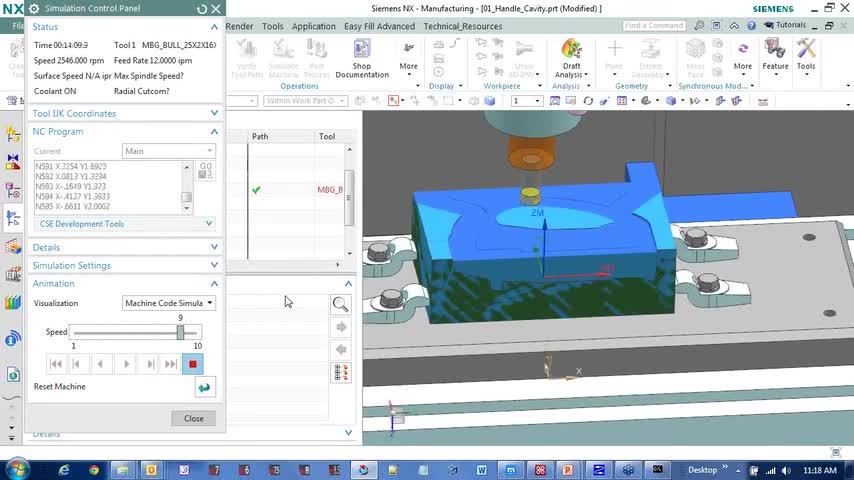Click the play forward button in Animation

tap(126, 364)
